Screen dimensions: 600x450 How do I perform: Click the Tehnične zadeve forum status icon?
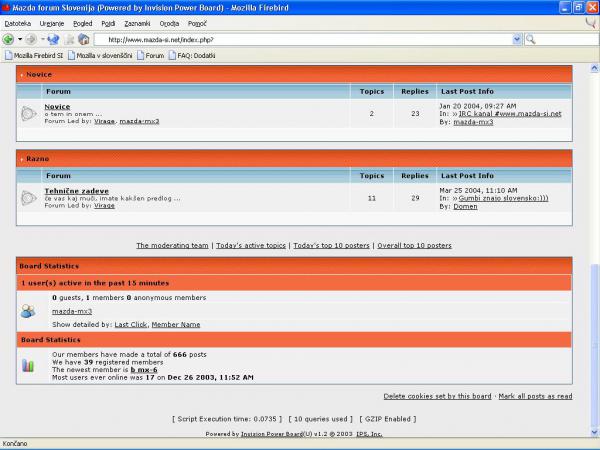(x=29, y=197)
